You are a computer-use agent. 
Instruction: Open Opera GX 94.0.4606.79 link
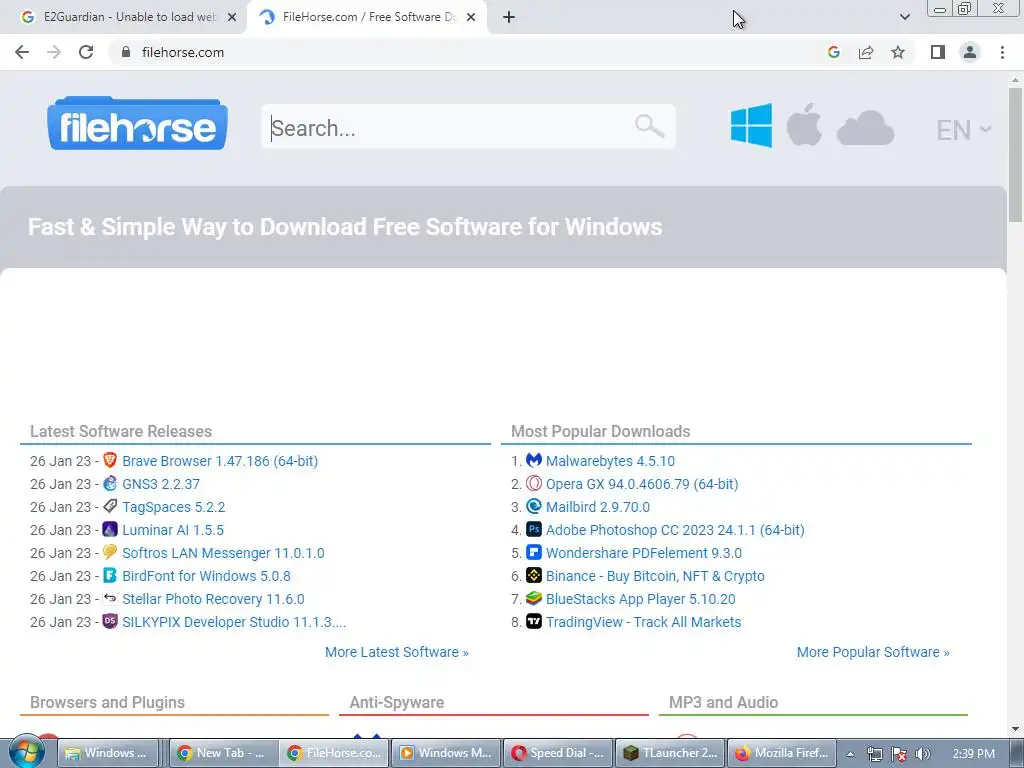click(642, 484)
